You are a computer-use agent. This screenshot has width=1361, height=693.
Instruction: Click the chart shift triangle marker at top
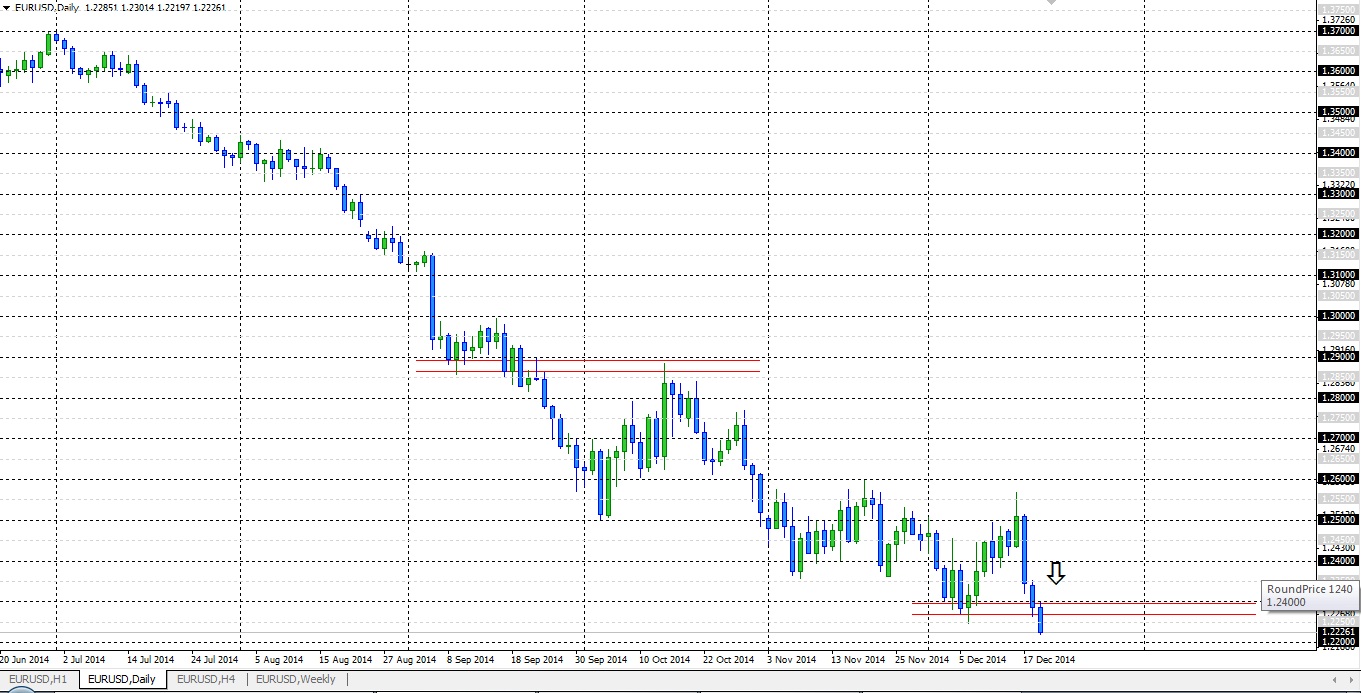(x=1050, y=3)
